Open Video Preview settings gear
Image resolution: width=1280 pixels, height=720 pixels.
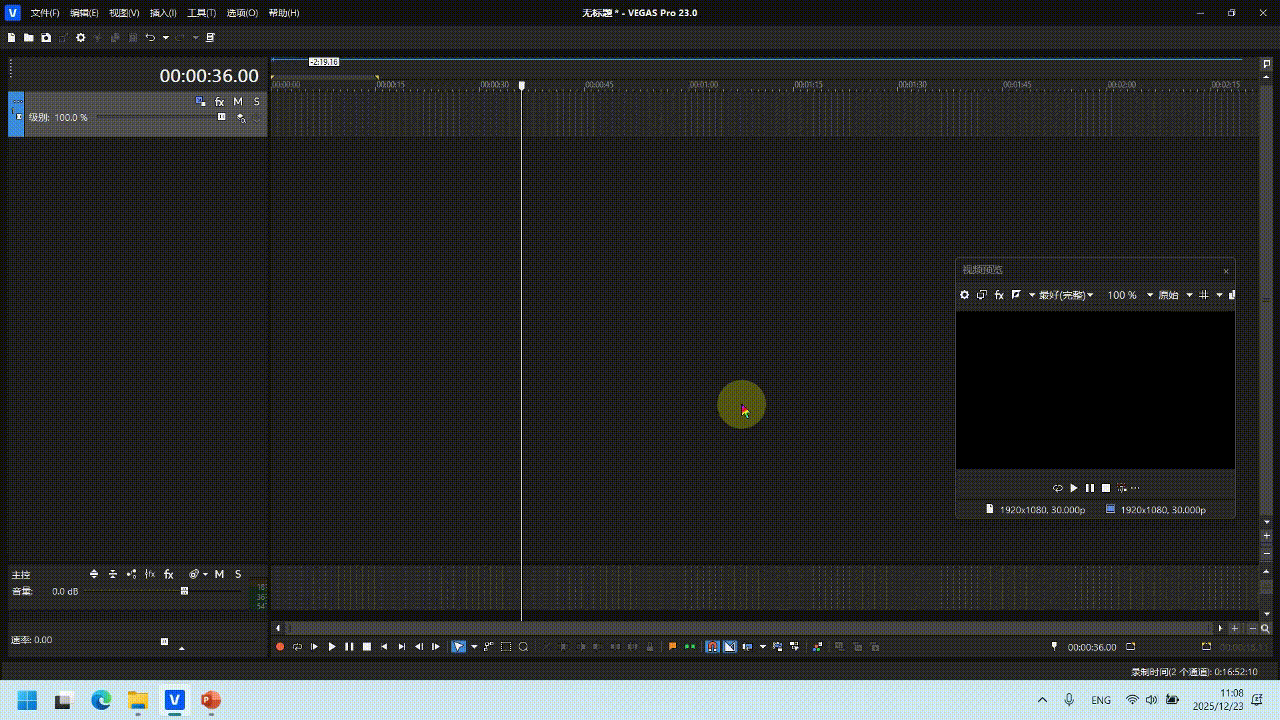pyautogui.click(x=963, y=294)
